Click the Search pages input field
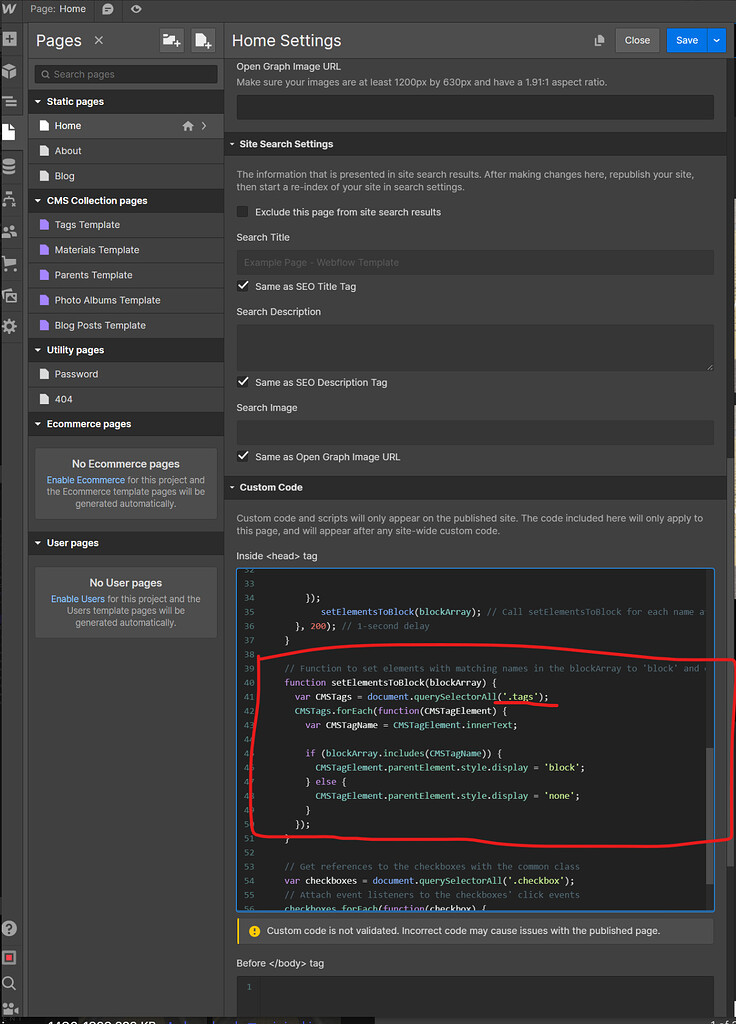Screen dimensions: 736x1024 click(125, 74)
